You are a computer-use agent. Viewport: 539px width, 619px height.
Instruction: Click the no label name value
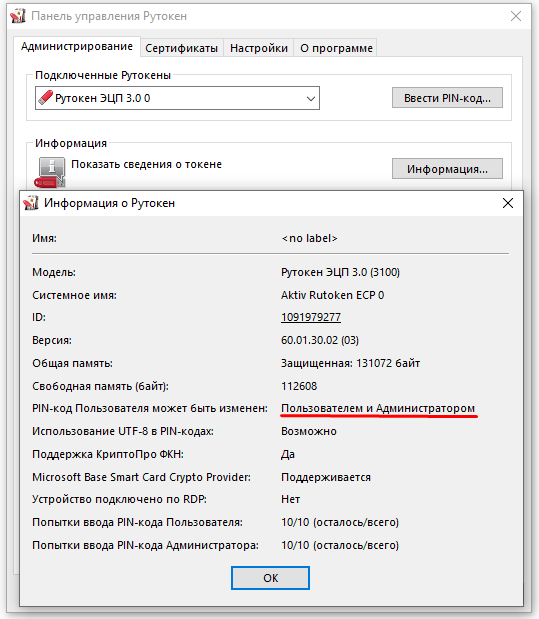tap(310, 238)
